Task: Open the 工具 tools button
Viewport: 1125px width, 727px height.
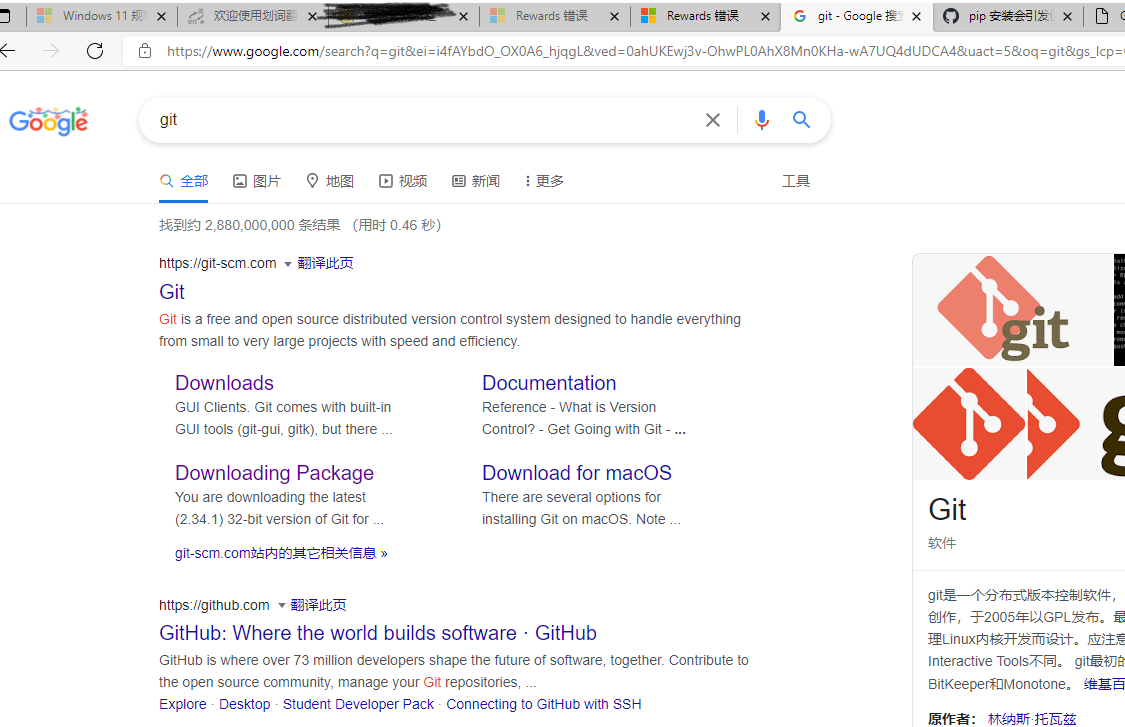Action: coord(795,181)
